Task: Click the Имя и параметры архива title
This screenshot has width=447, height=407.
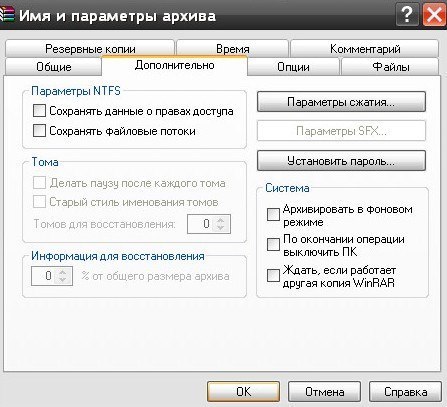Action: click(x=117, y=16)
